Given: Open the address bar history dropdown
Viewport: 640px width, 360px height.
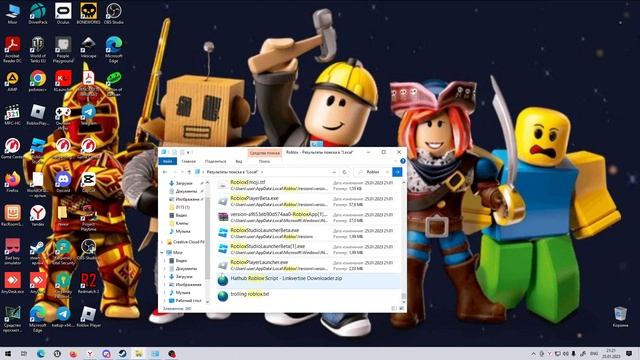Looking at the screenshot, I should 334,172.
